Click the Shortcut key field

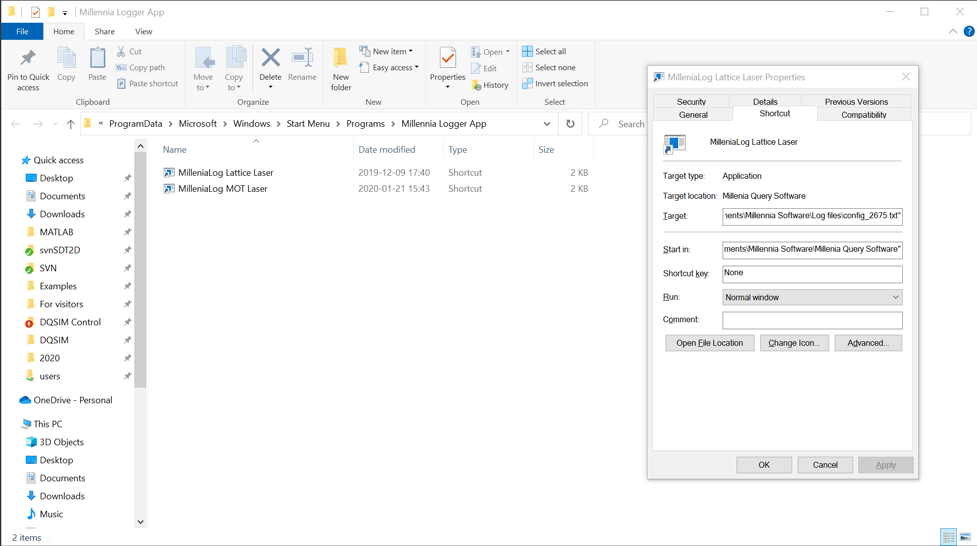812,274
